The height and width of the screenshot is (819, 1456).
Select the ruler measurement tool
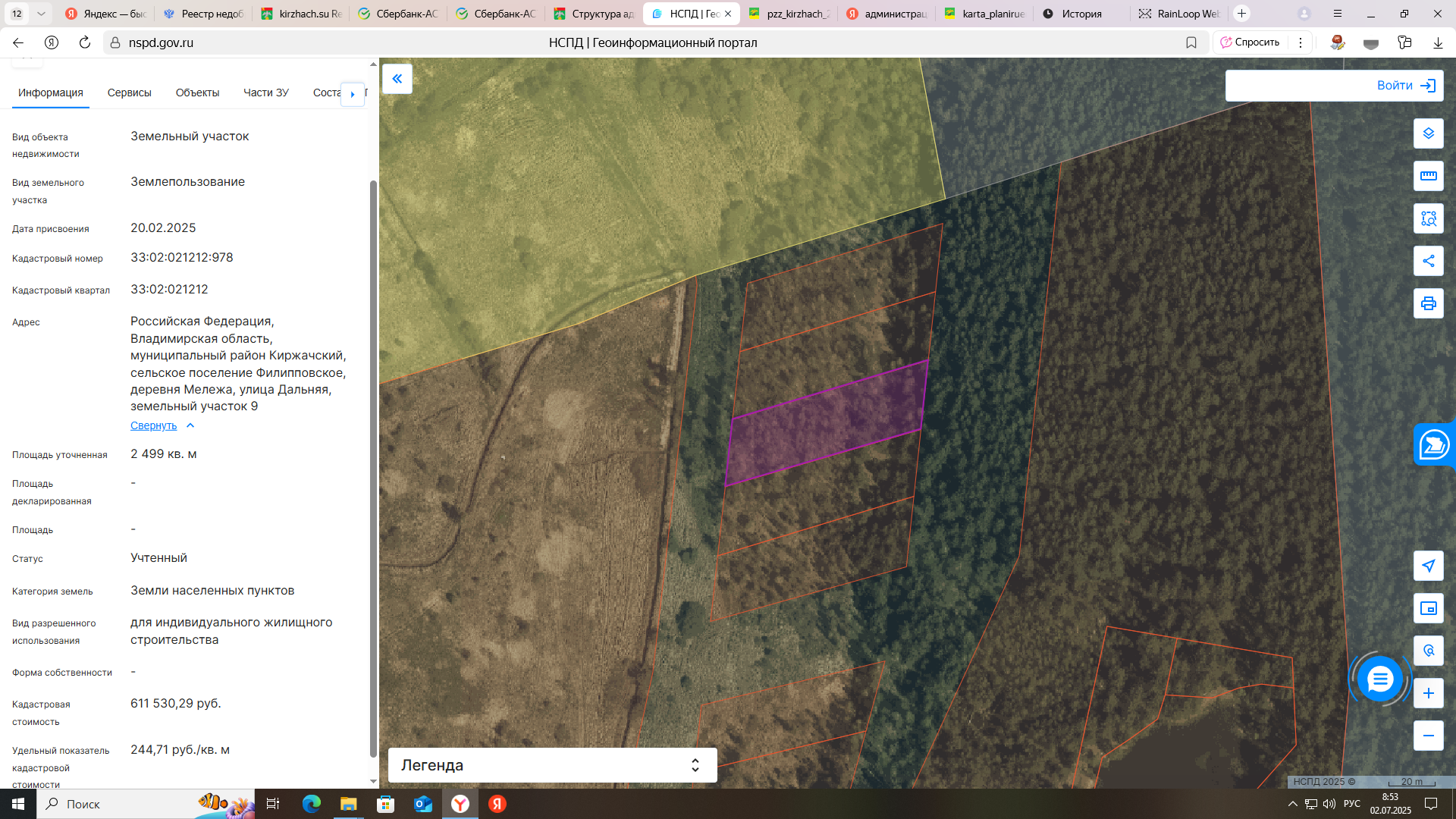(x=1428, y=176)
